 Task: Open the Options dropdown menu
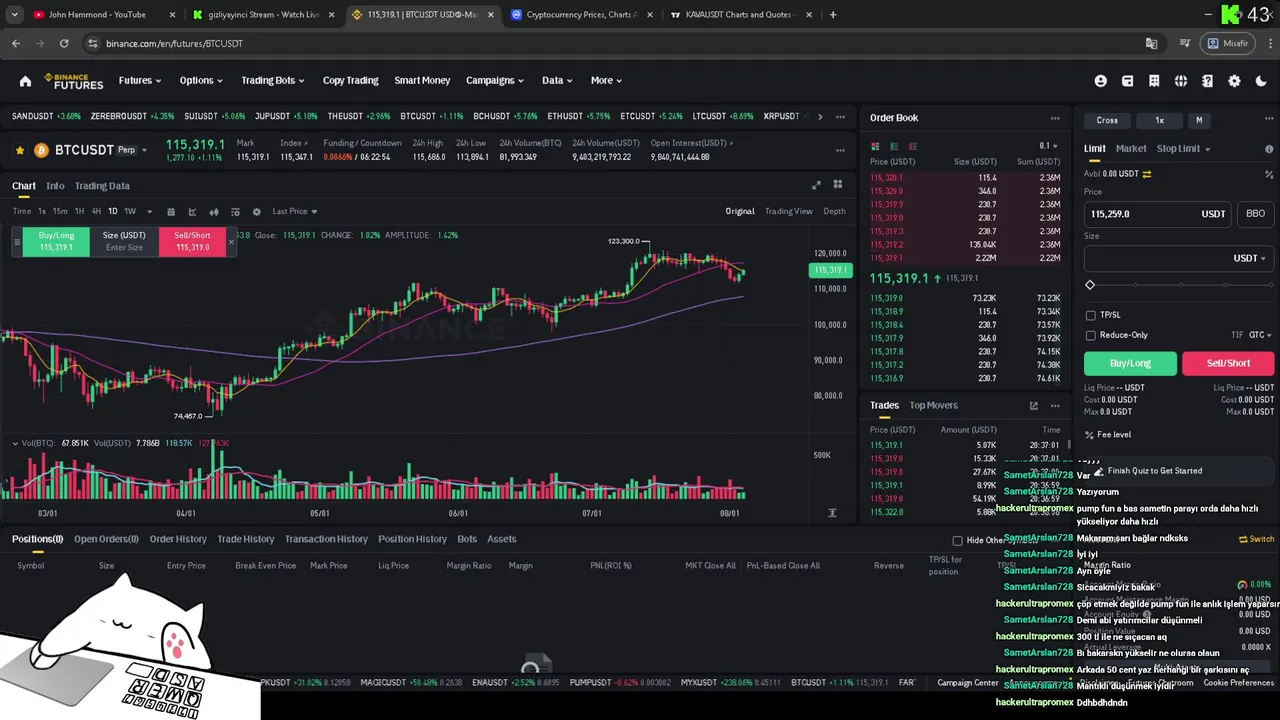point(201,80)
